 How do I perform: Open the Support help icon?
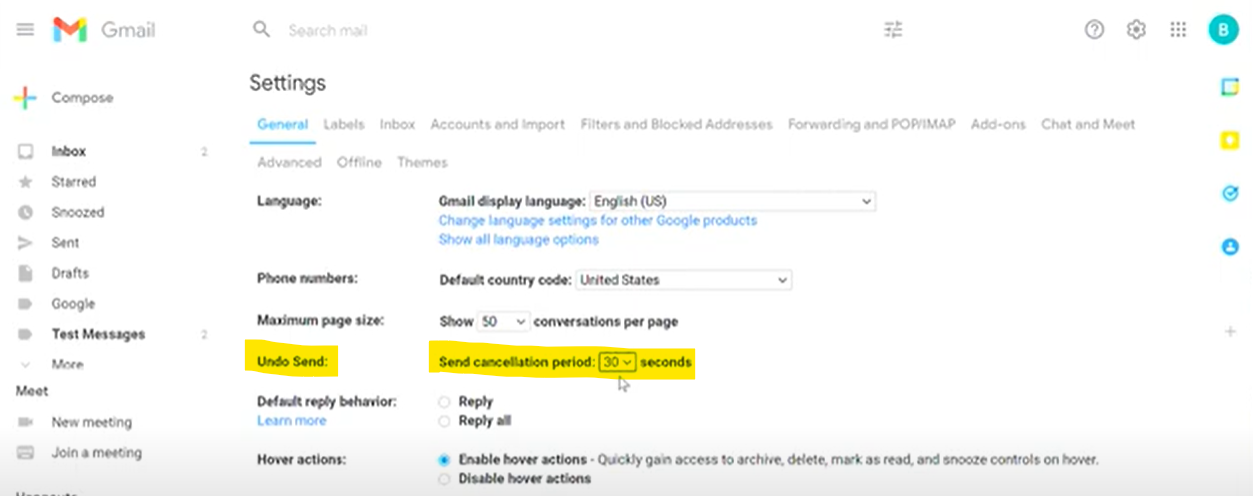(x=1094, y=30)
